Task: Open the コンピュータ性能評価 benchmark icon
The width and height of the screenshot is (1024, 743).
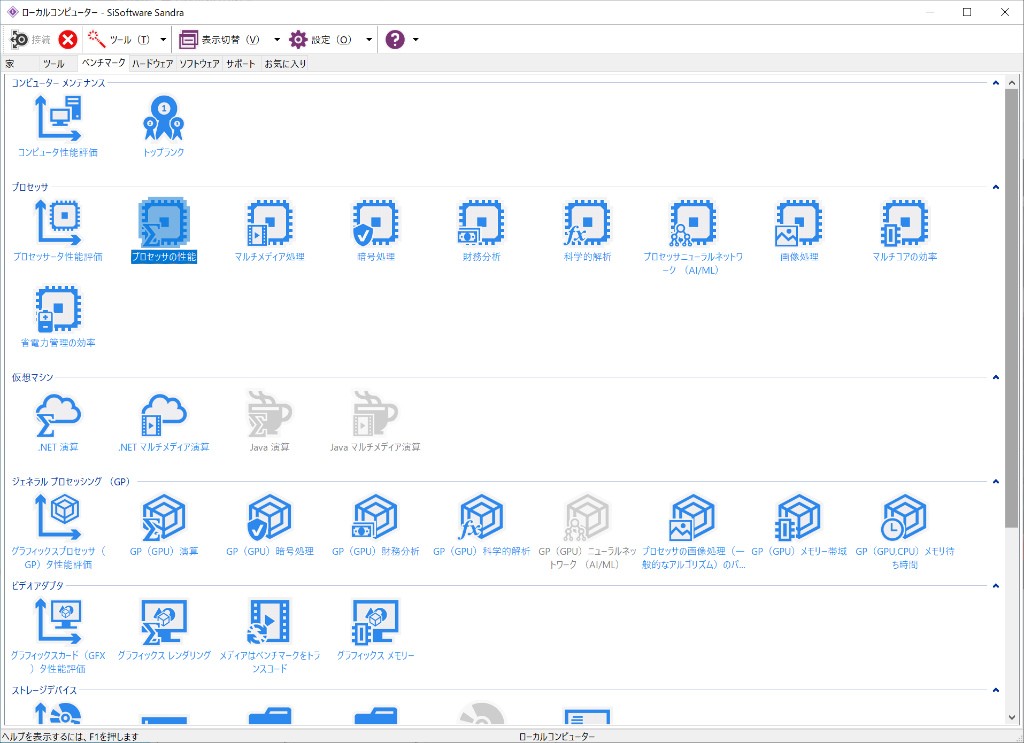Action: (58, 119)
